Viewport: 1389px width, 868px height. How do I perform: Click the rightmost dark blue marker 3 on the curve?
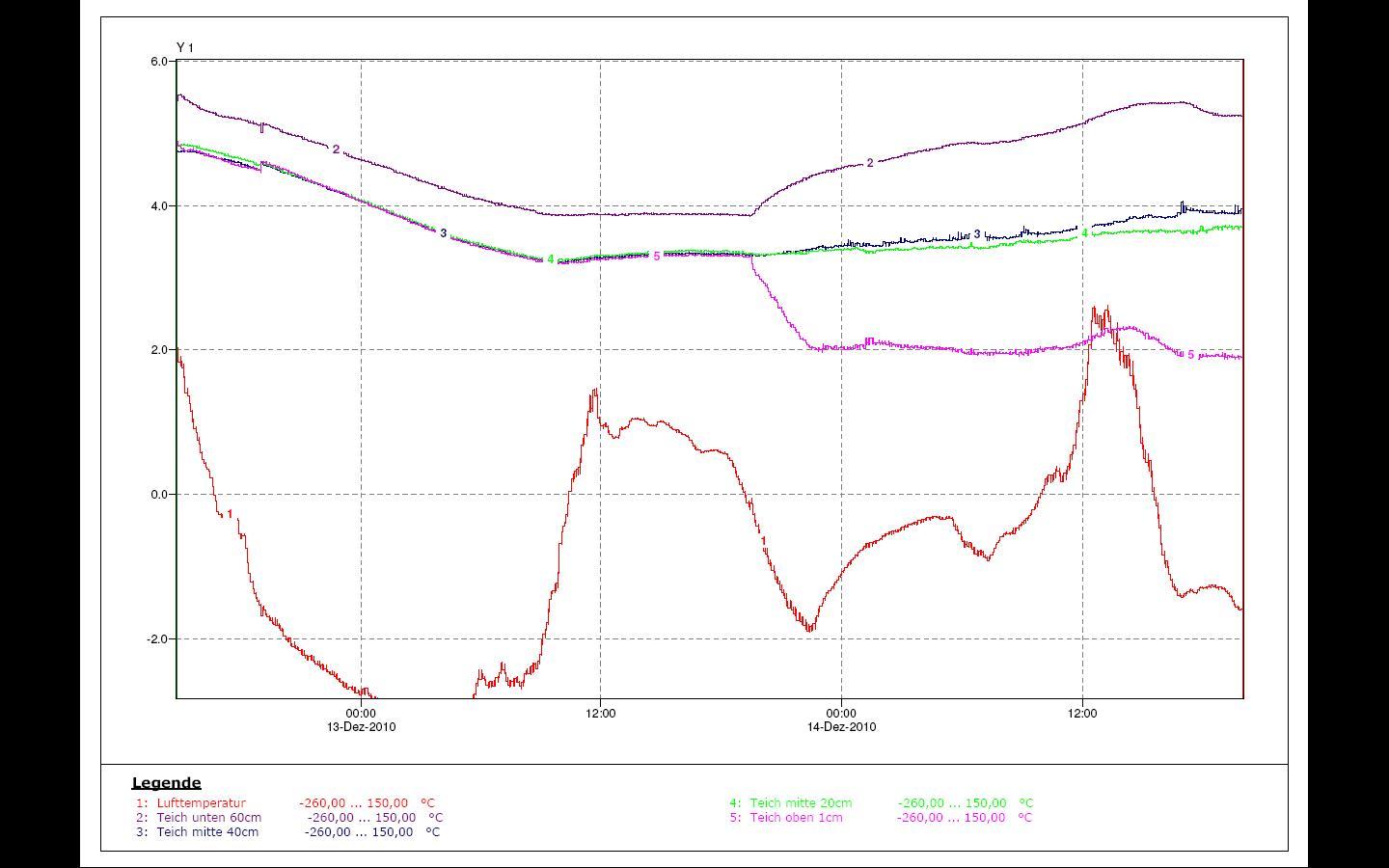pyautogui.click(x=977, y=234)
